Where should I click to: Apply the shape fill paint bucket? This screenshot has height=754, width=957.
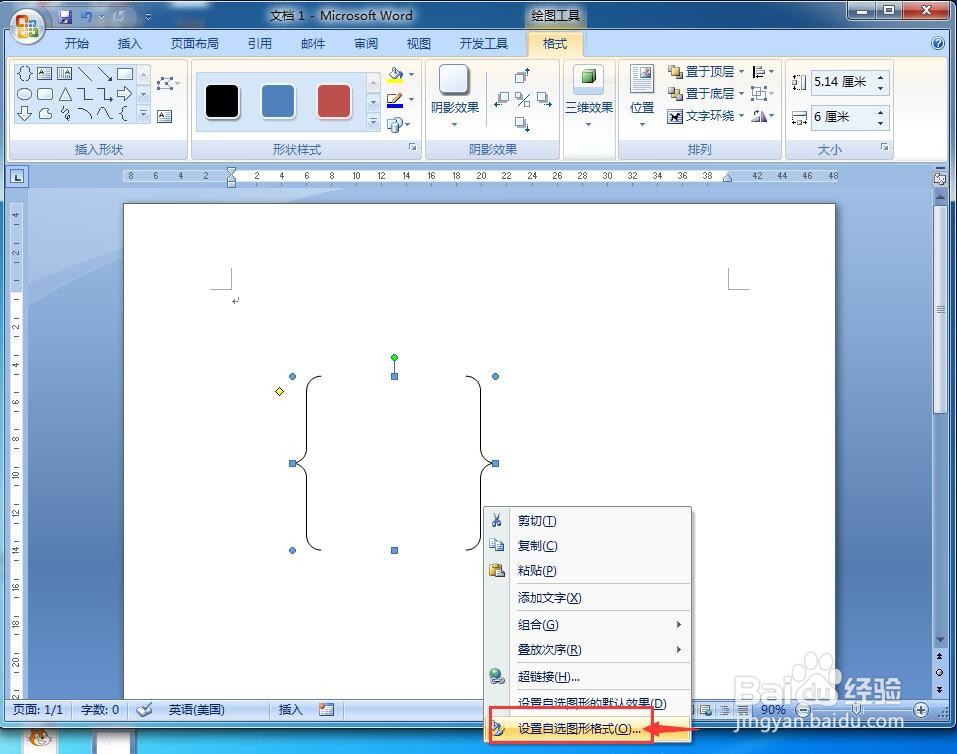(x=395, y=74)
